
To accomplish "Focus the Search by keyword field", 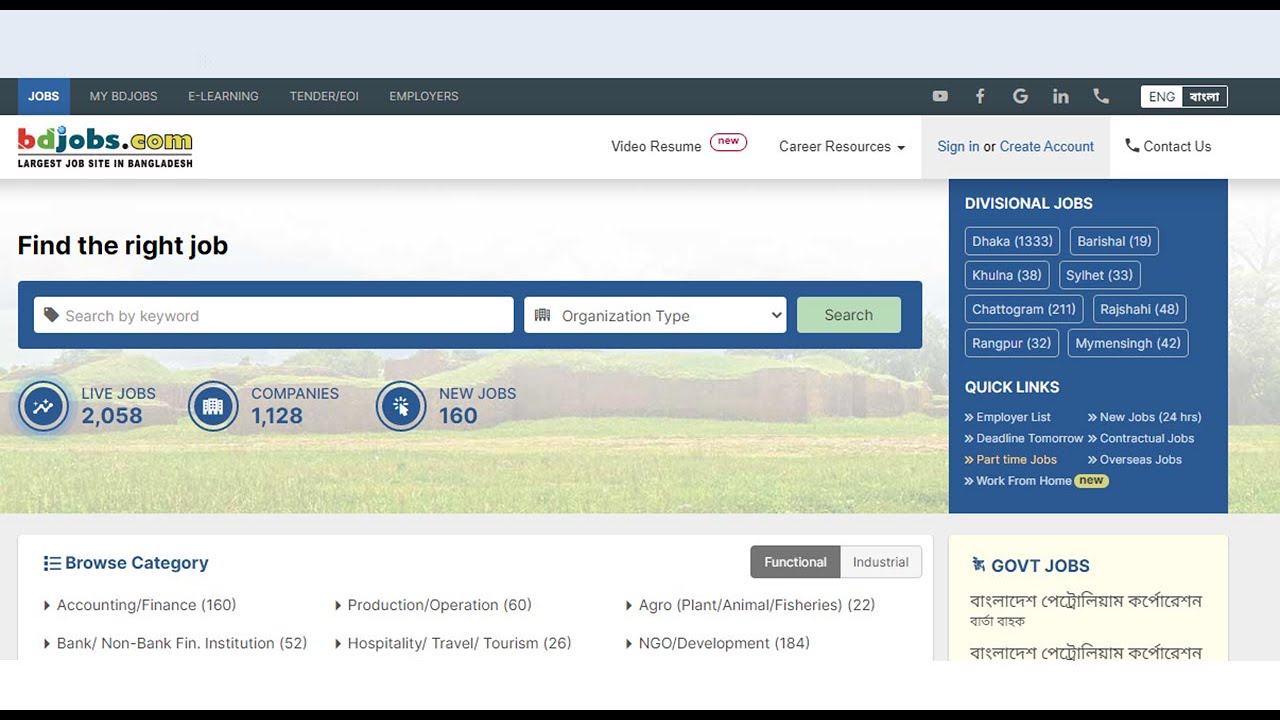I will pos(274,315).
